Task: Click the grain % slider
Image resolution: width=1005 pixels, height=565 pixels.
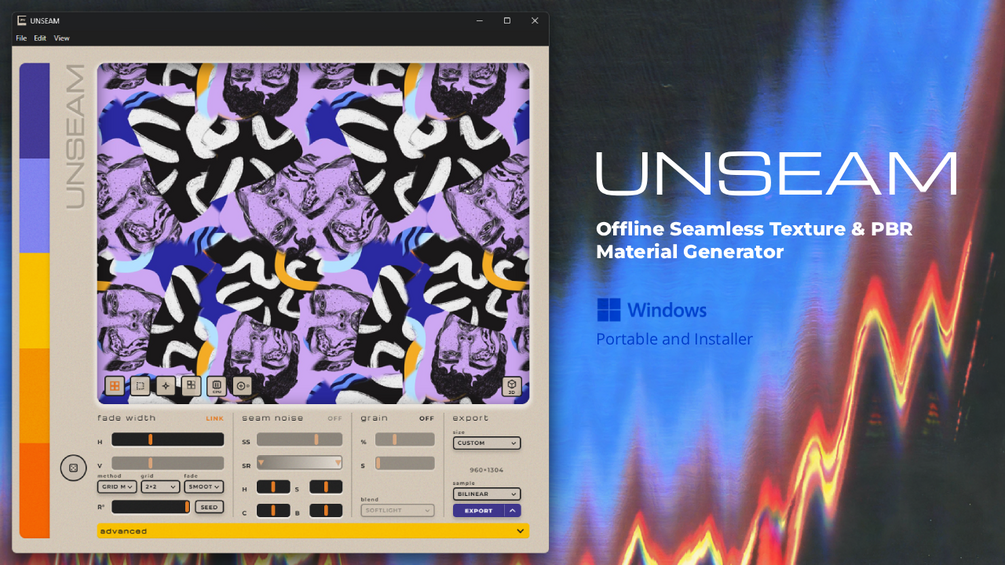Action: pyautogui.click(x=405, y=439)
